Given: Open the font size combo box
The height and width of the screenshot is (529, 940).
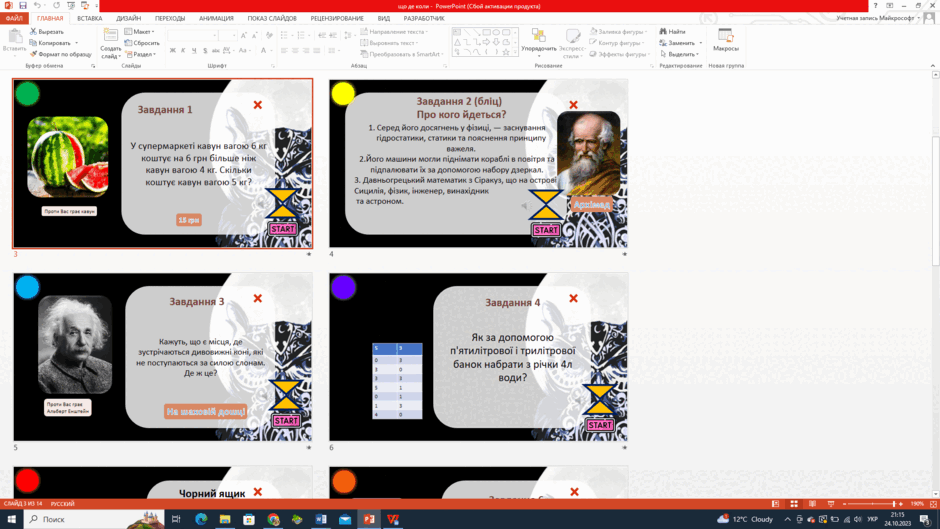Looking at the screenshot, I should pyautogui.click(x=228, y=36).
